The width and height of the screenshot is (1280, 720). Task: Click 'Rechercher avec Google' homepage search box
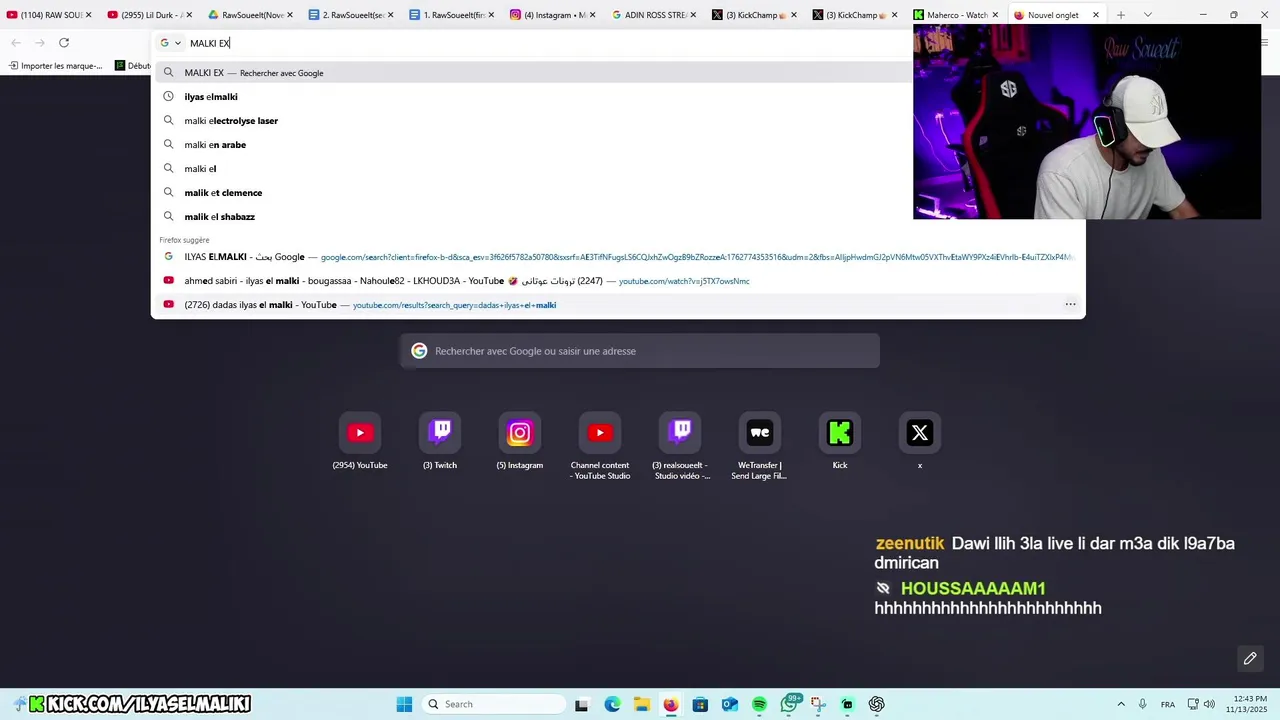[x=640, y=351]
